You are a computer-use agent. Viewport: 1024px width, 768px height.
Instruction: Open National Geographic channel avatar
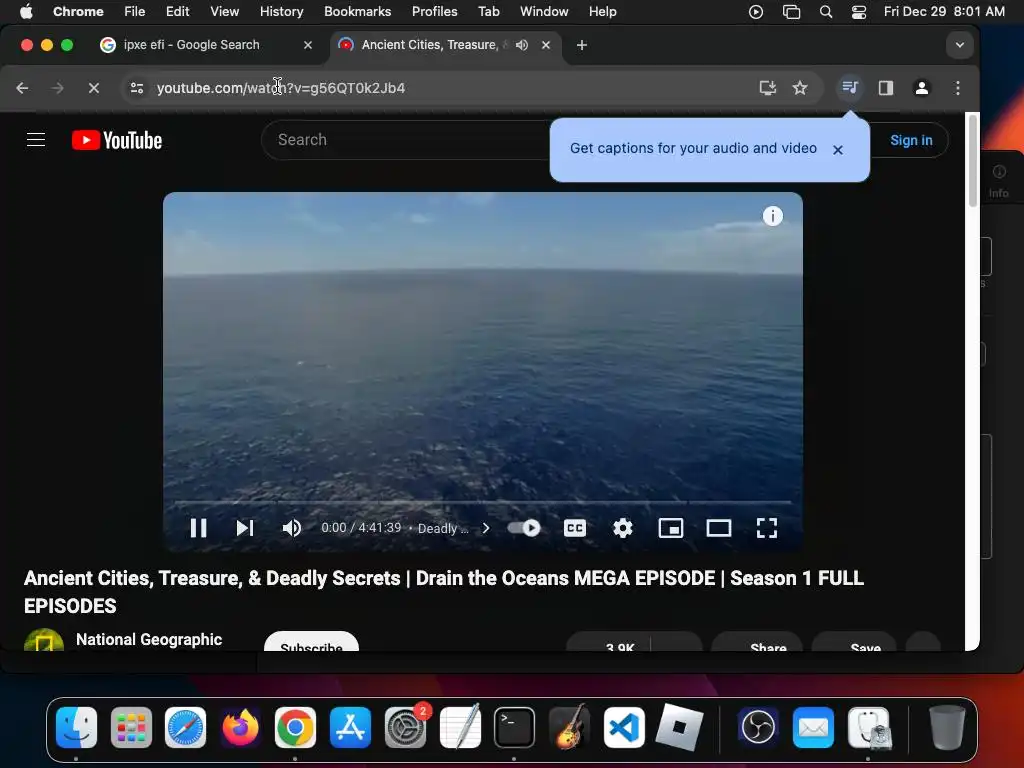(44, 640)
